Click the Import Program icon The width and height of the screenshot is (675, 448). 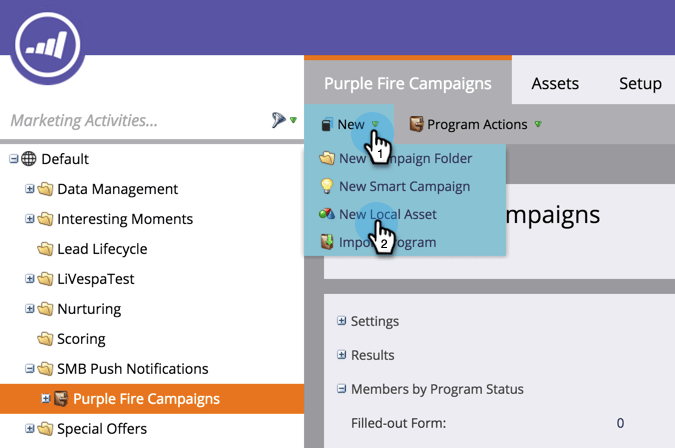pos(327,242)
